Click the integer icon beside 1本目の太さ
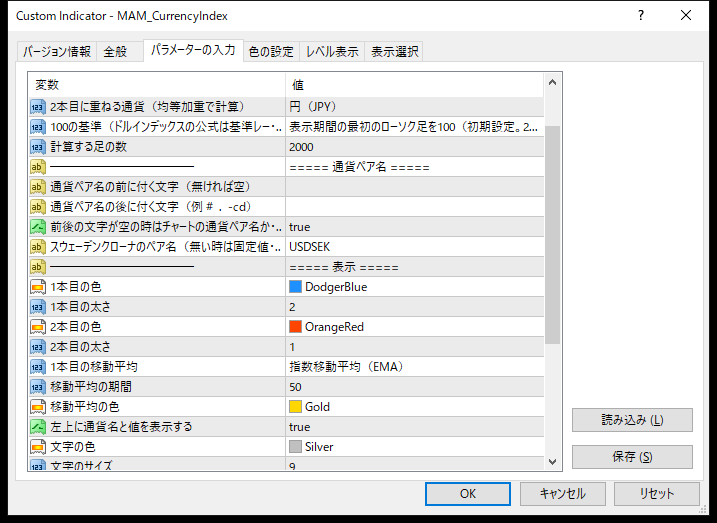The height and width of the screenshot is (523, 717). tap(38, 307)
